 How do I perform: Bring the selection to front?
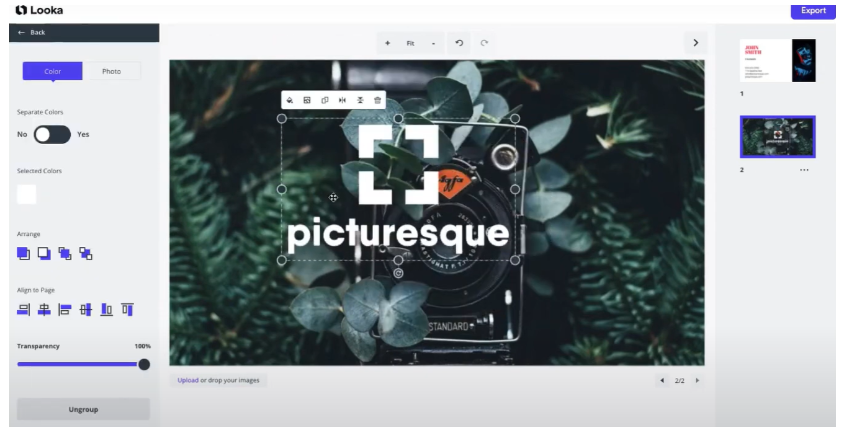[23, 253]
